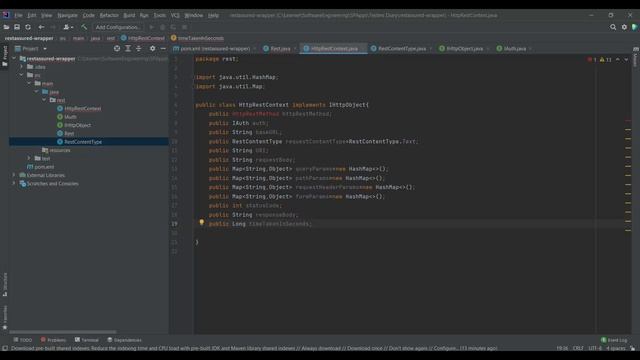The width and height of the screenshot is (640, 360).
Task: Hide the Project panel with minus icon
Action: tap(163, 48)
